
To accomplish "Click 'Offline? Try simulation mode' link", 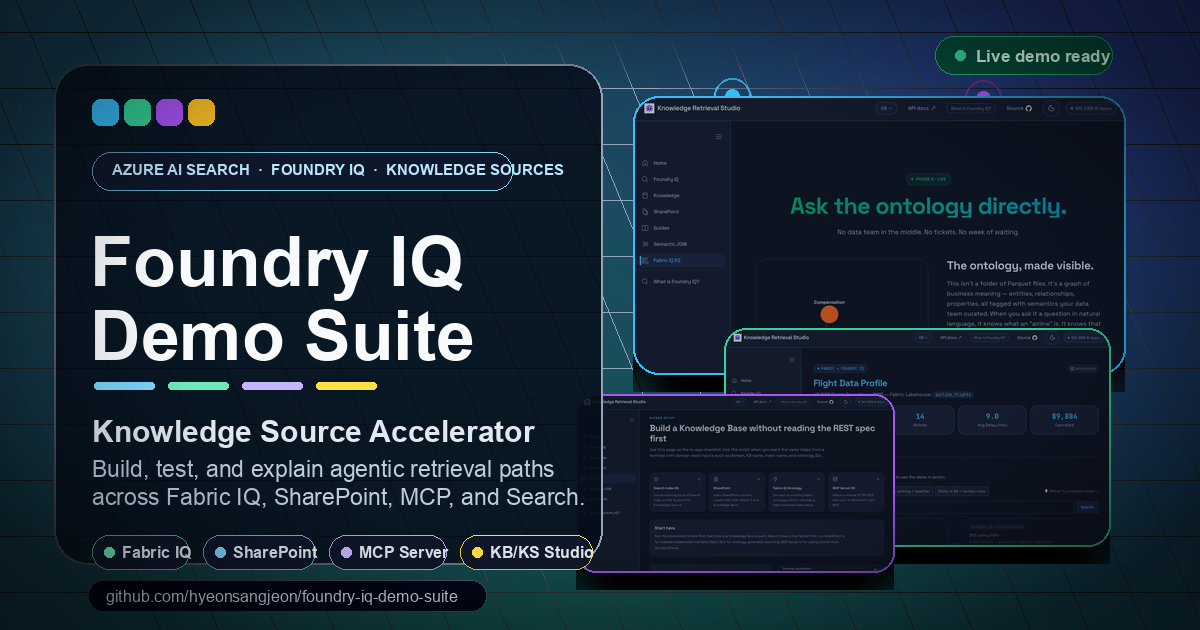I will [1072, 491].
